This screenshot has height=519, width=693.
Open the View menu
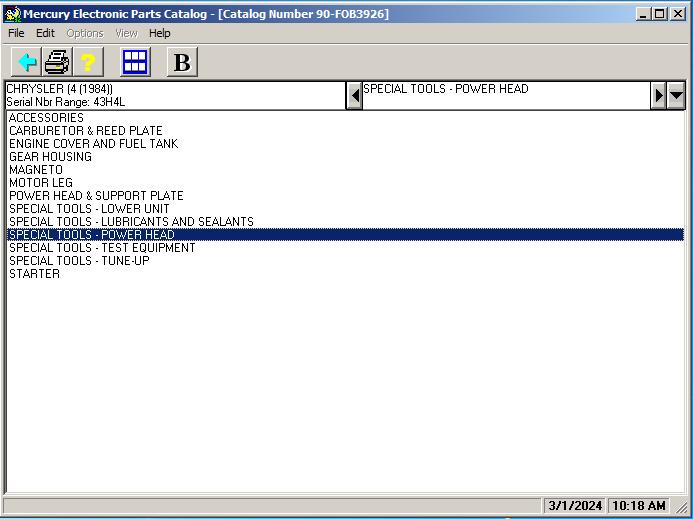tap(126, 33)
